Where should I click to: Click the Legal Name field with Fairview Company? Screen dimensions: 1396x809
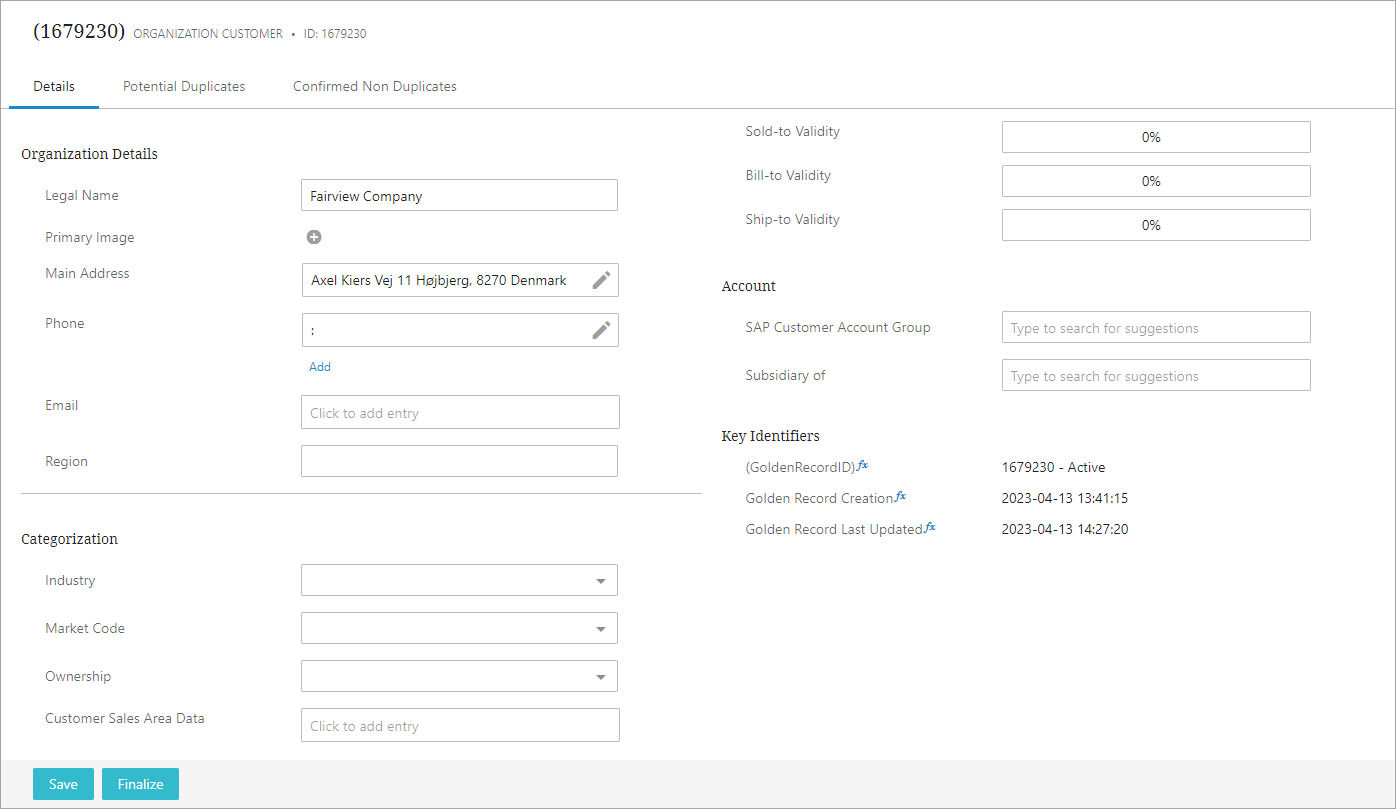[x=459, y=196]
